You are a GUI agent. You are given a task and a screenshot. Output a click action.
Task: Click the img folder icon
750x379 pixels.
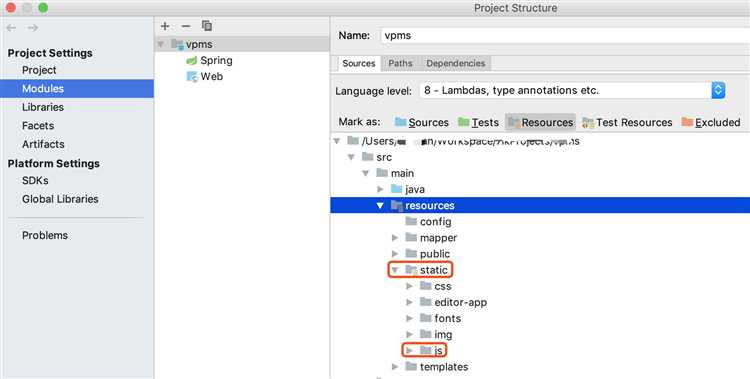pyautogui.click(x=426, y=334)
